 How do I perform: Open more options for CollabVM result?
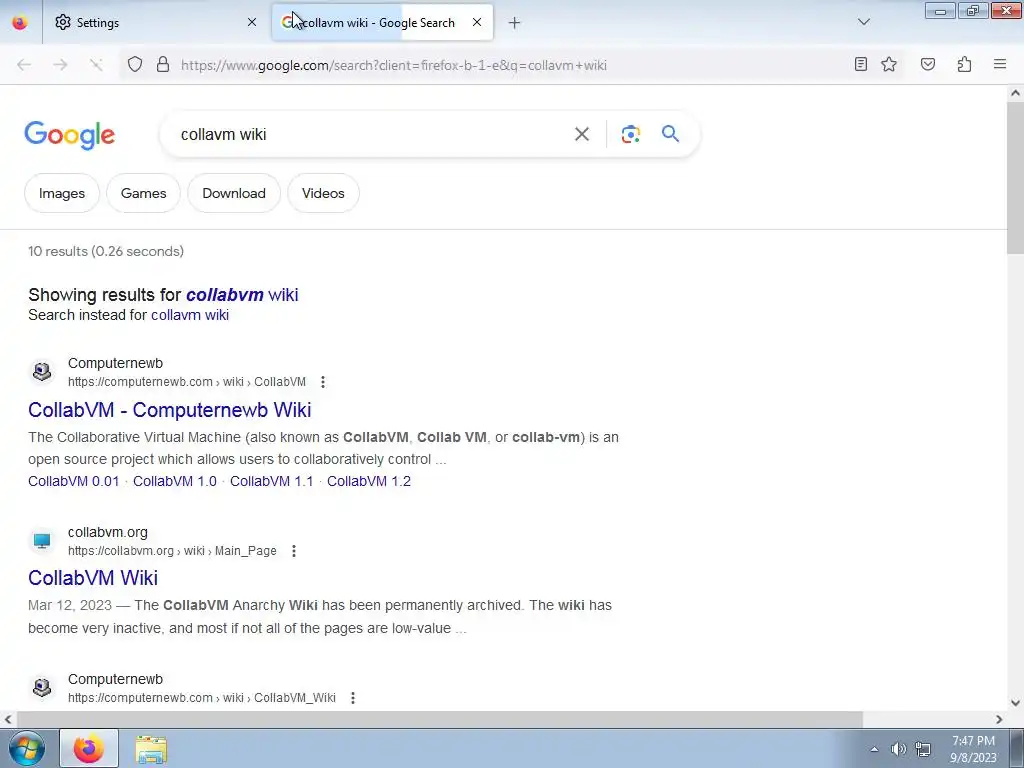tap(323, 382)
